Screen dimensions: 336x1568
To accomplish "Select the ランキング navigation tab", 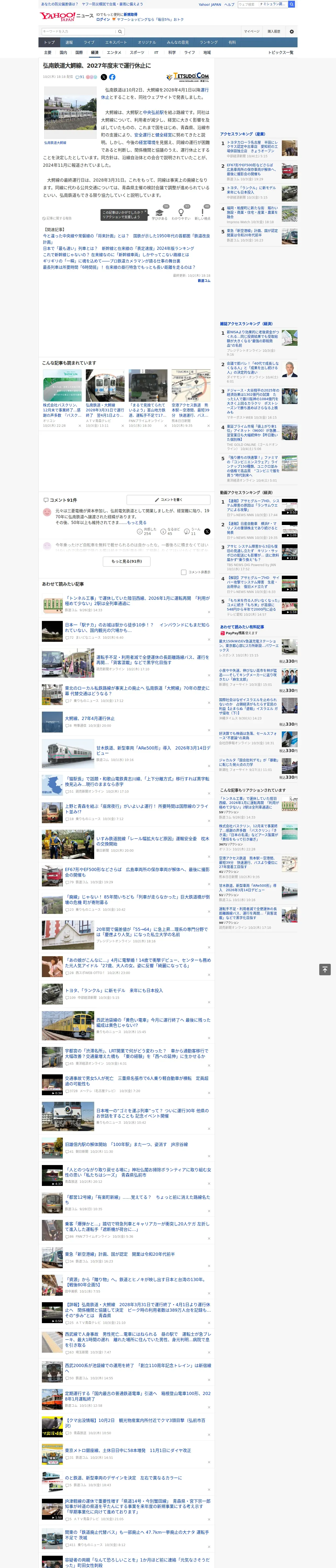I will click(209, 42).
